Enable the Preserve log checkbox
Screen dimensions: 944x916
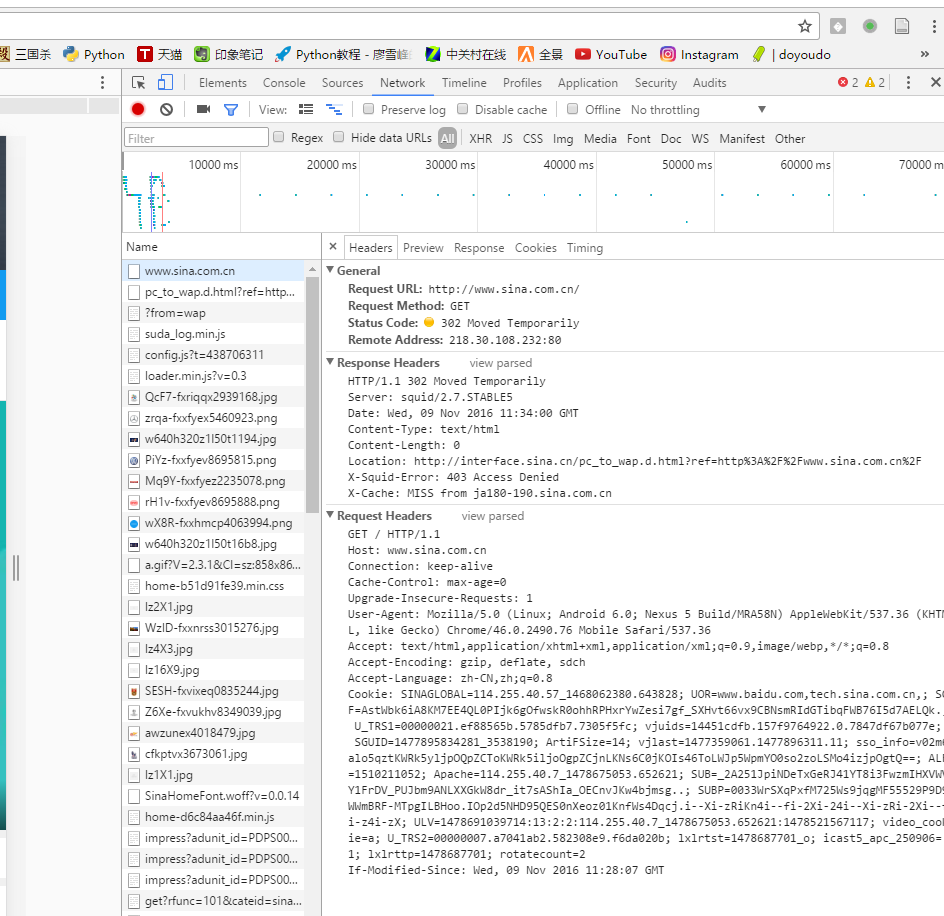point(369,109)
